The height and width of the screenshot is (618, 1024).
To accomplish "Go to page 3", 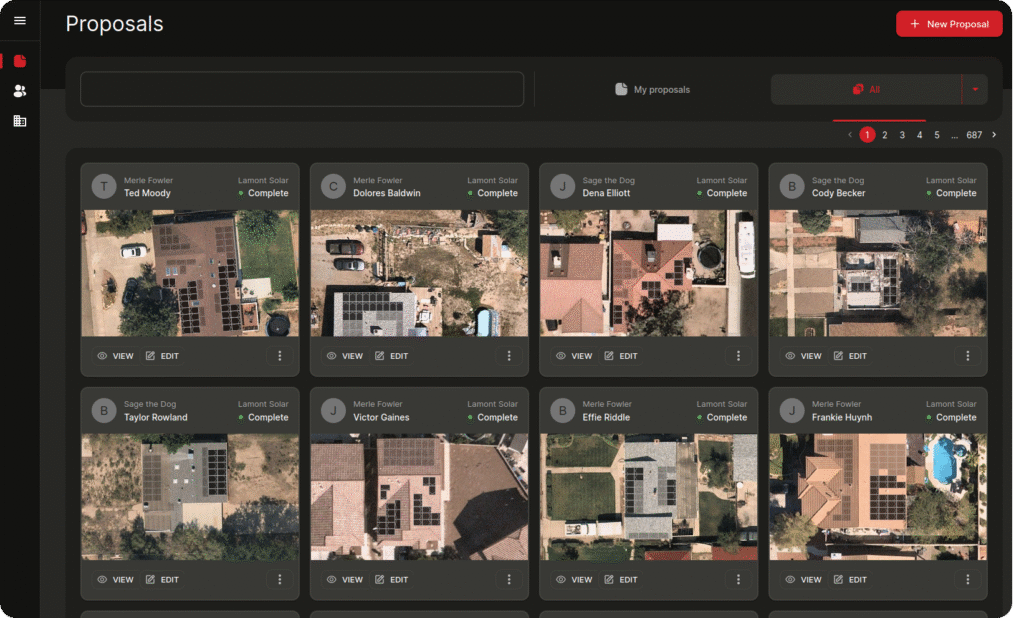I will (x=903, y=135).
